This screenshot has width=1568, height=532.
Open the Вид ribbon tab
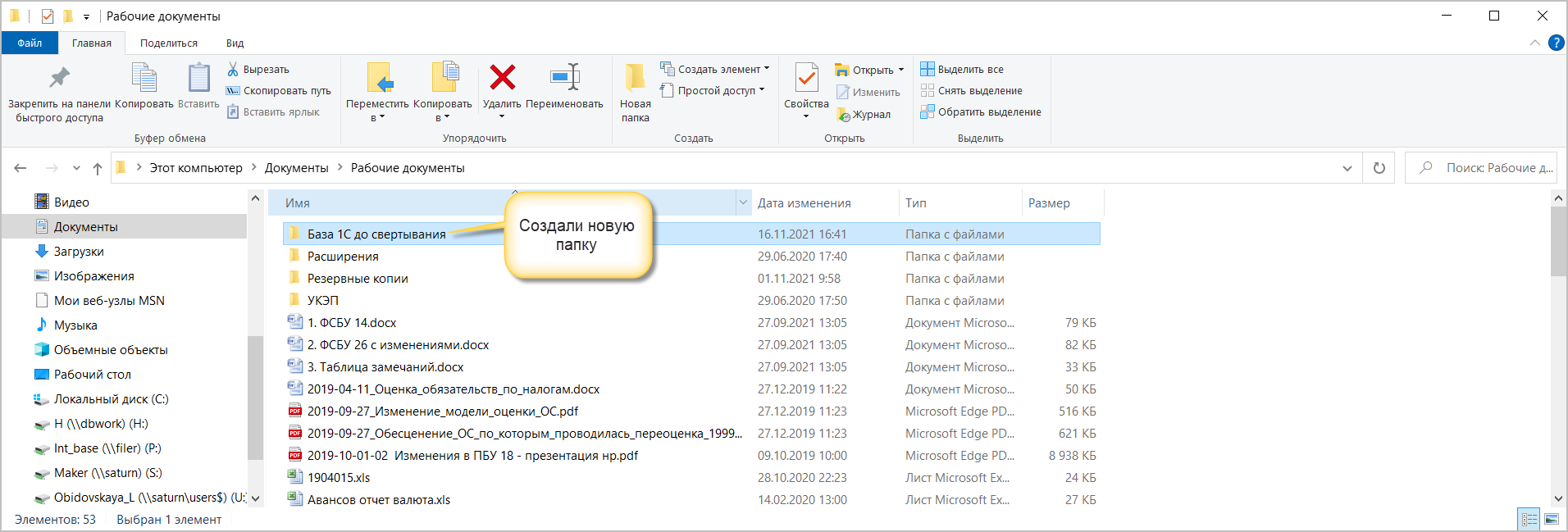tap(235, 43)
